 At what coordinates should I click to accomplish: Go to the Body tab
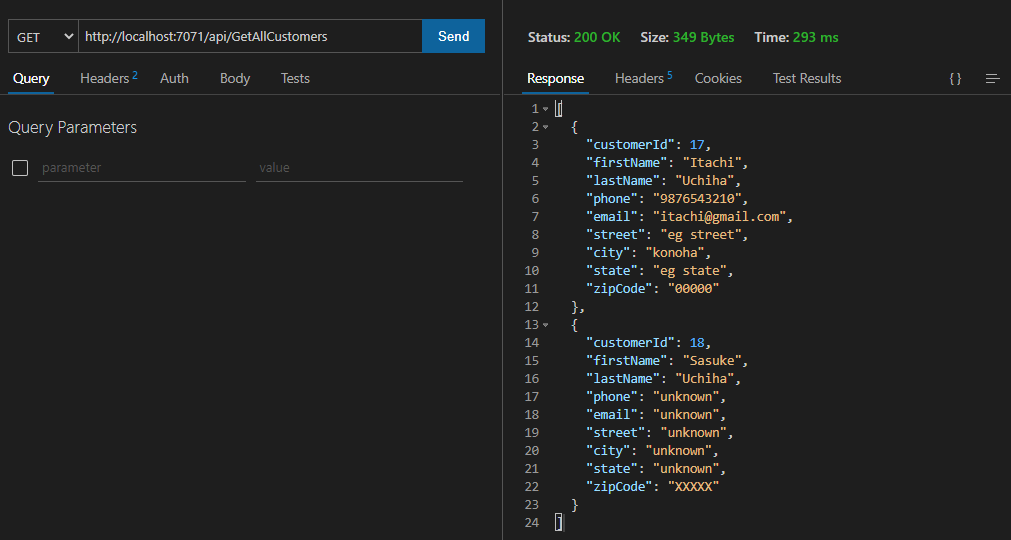coord(235,78)
